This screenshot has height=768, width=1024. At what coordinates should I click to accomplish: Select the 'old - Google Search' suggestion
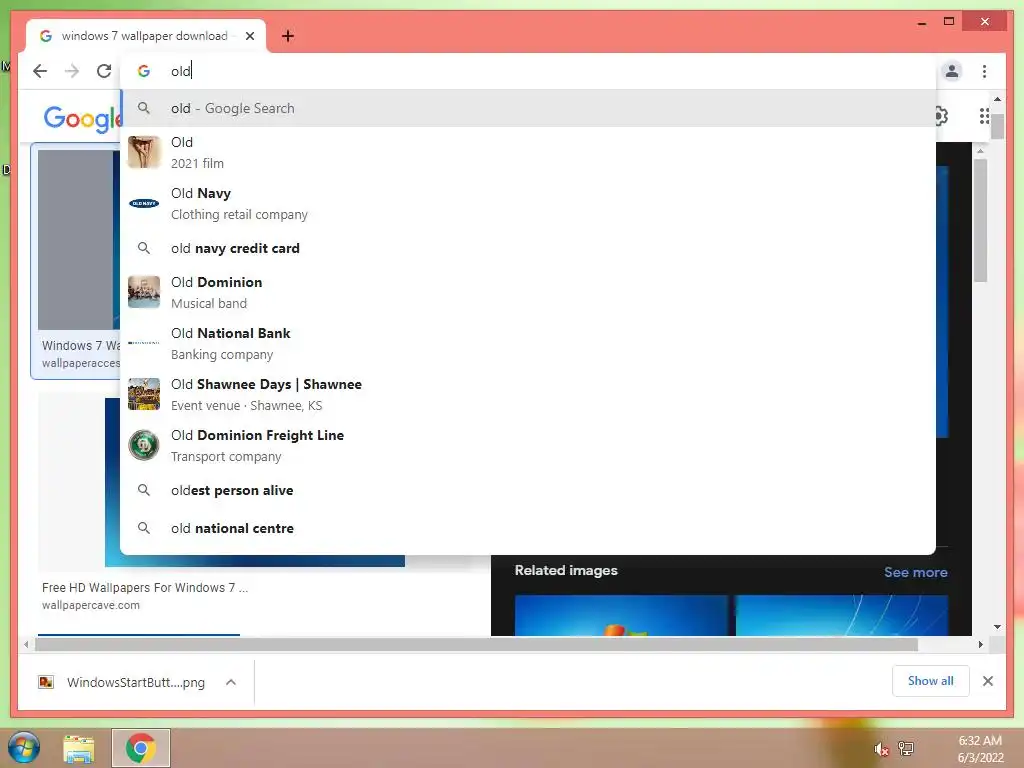click(x=528, y=108)
